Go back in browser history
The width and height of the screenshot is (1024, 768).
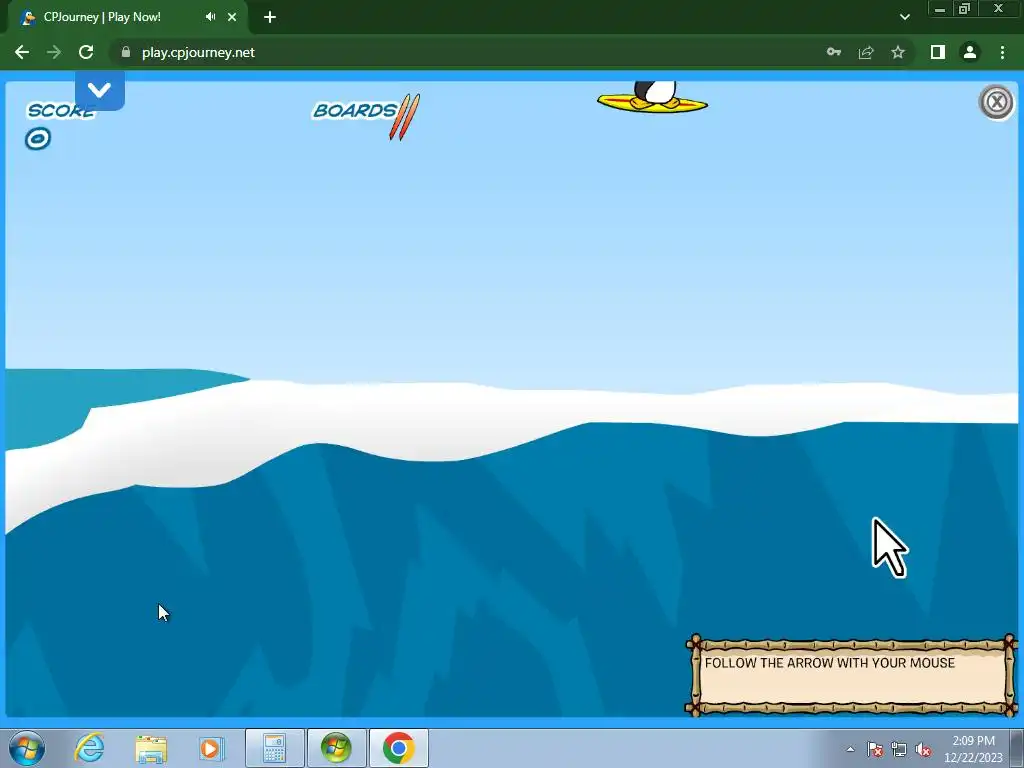click(22, 52)
